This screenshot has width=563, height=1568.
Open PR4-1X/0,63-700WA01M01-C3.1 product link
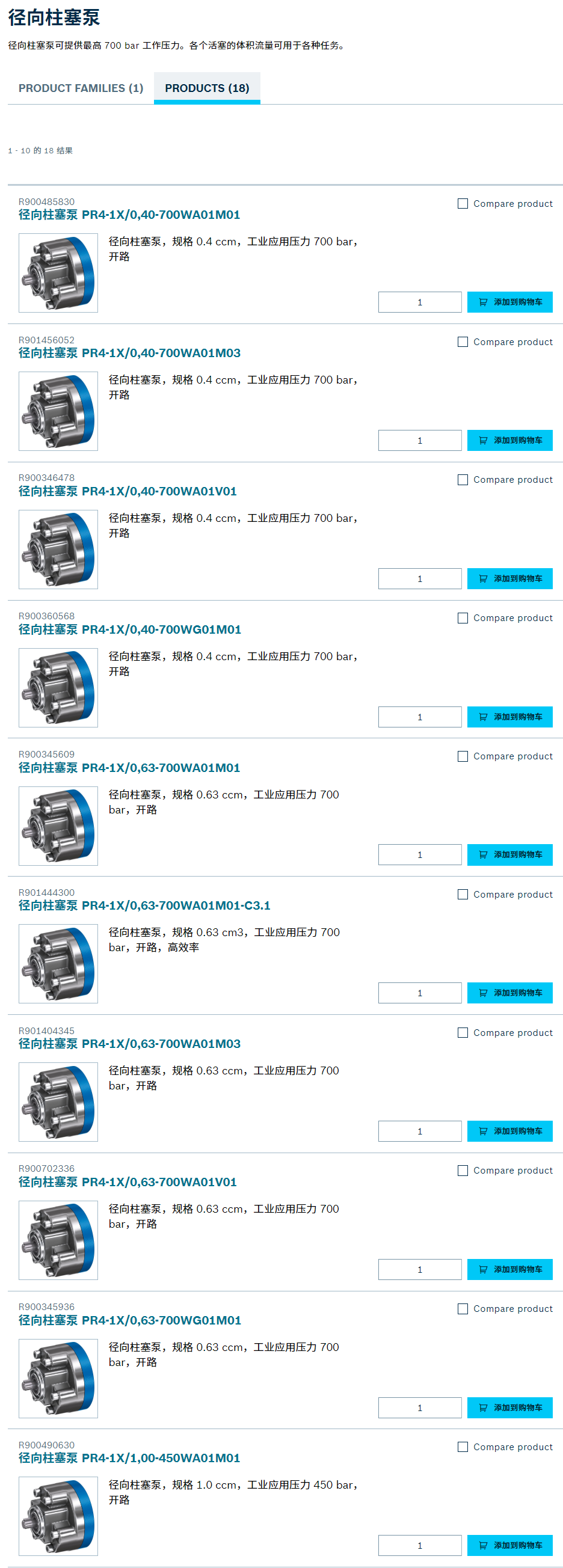pos(144,905)
